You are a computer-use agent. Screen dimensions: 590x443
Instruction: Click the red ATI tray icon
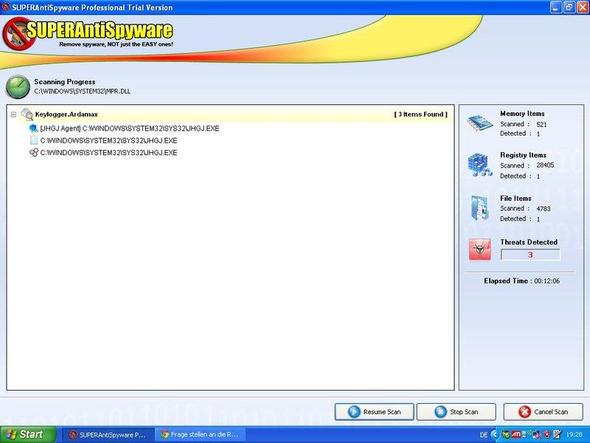(x=516, y=435)
